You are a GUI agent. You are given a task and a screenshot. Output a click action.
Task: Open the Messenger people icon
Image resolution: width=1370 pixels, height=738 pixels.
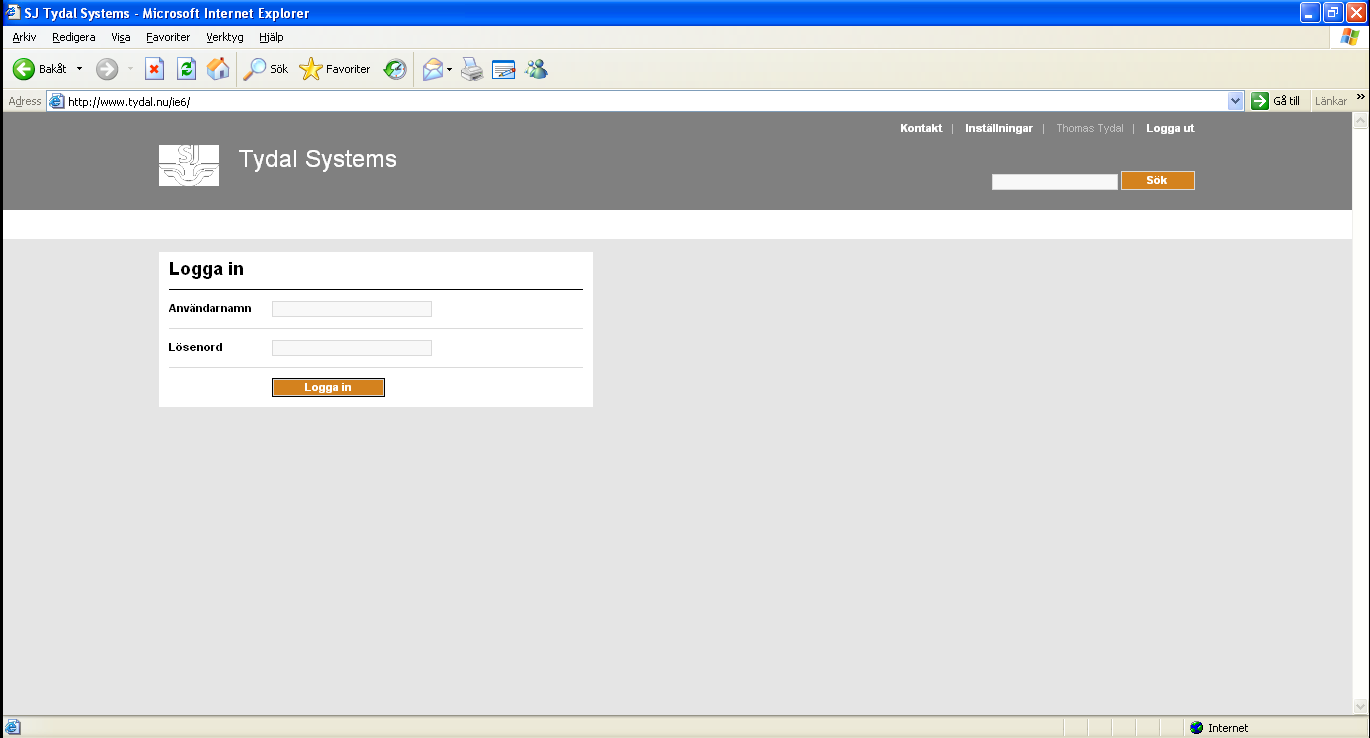pos(536,69)
